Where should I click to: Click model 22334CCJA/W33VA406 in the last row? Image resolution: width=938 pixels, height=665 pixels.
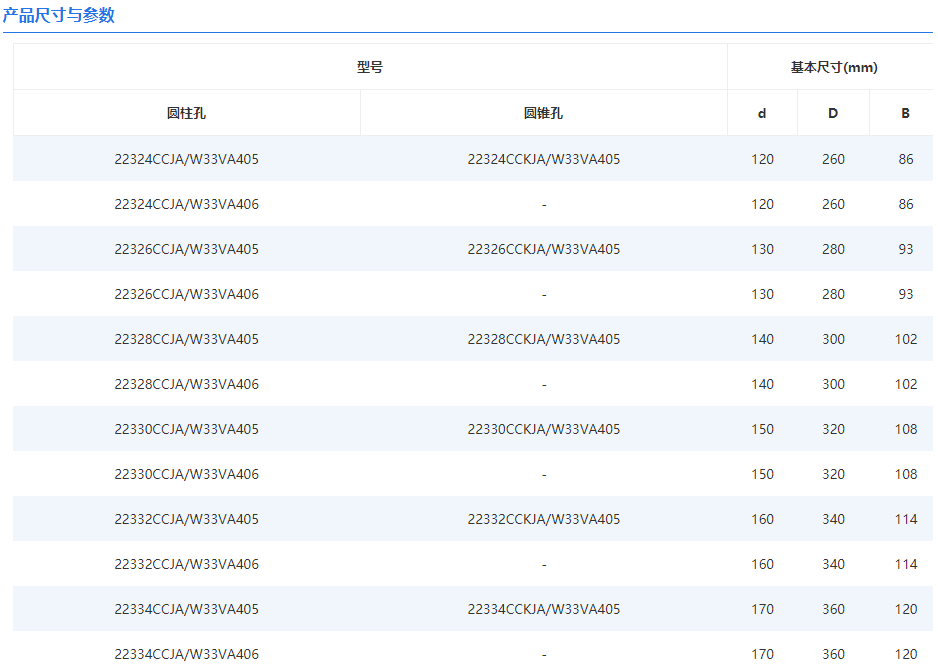point(186,654)
